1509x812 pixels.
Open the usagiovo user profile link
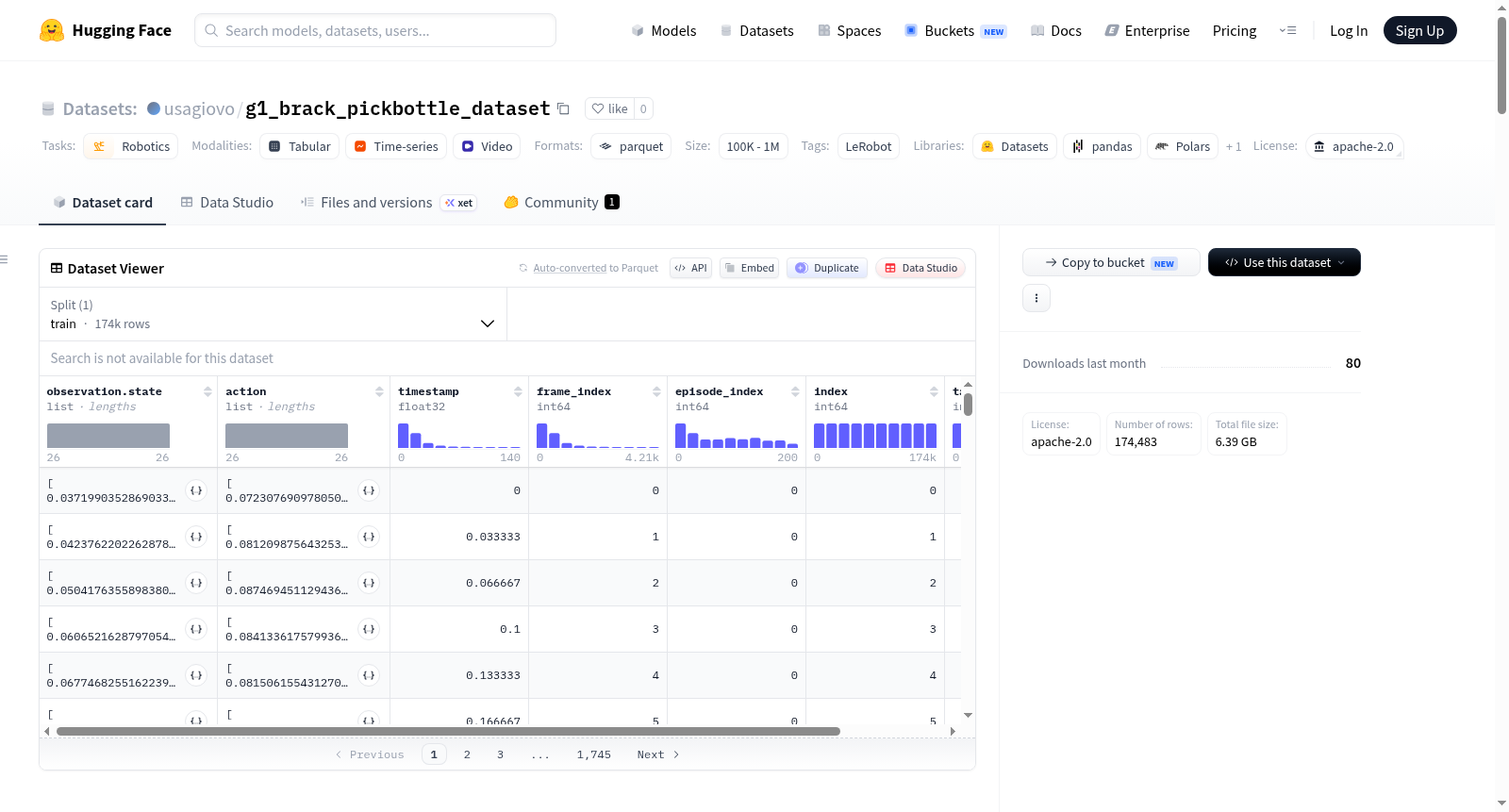[x=199, y=108]
